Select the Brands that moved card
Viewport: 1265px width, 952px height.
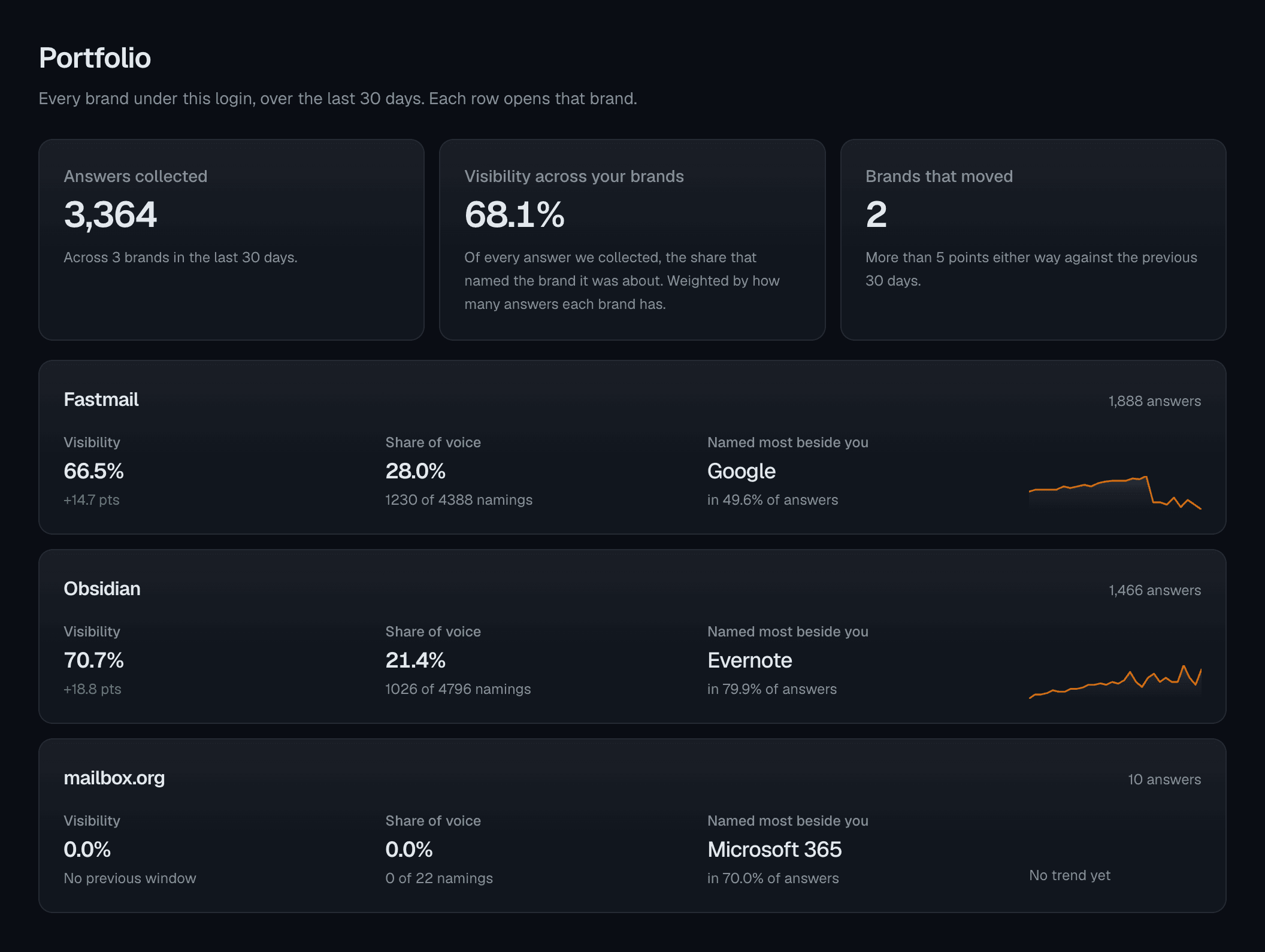(x=1033, y=240)
